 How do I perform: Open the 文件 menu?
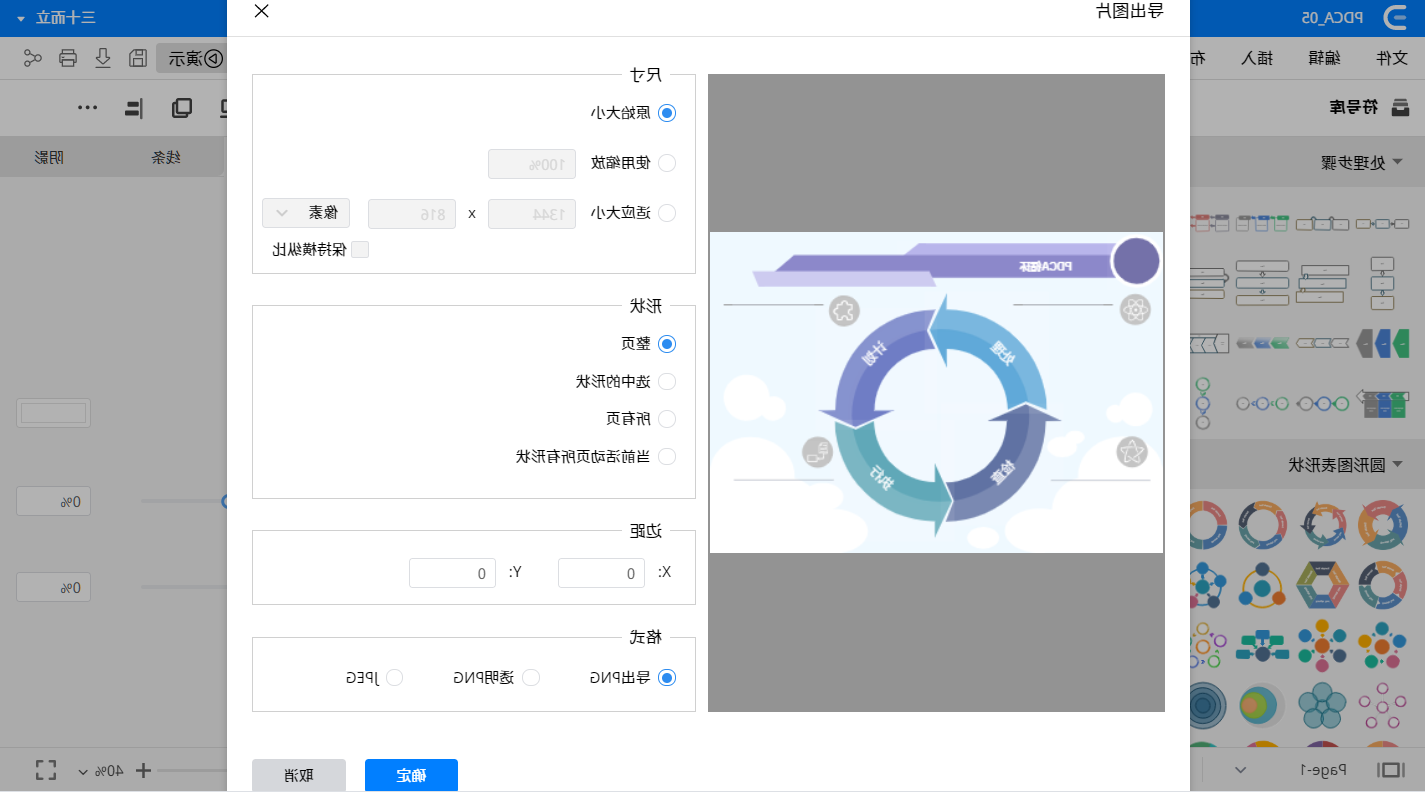1391,58
